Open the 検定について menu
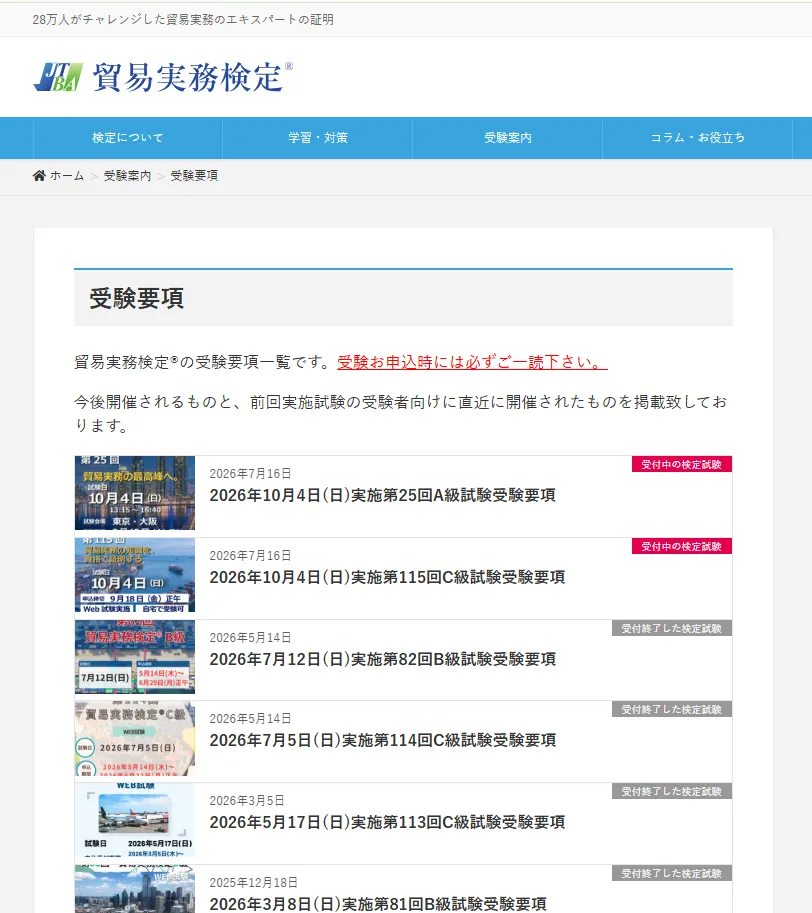812x913 pixels. (128, 138)
